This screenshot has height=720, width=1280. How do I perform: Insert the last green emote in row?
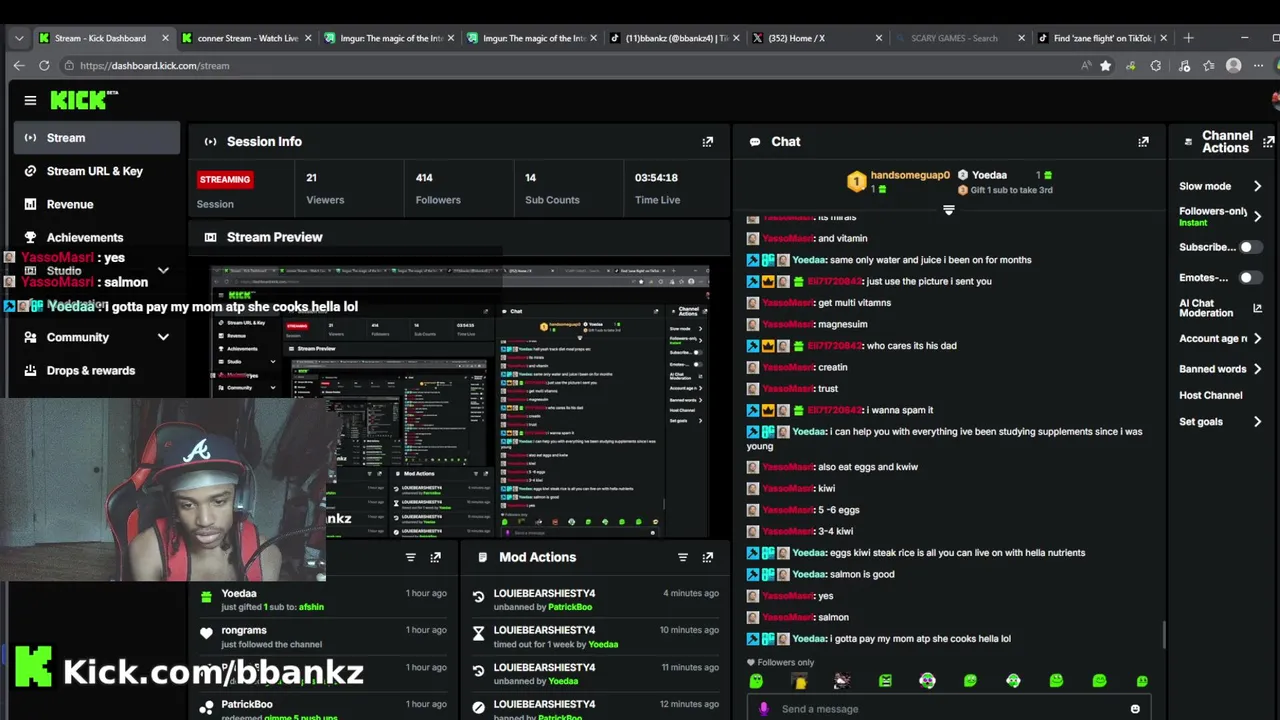click(x=1142, y=681)
